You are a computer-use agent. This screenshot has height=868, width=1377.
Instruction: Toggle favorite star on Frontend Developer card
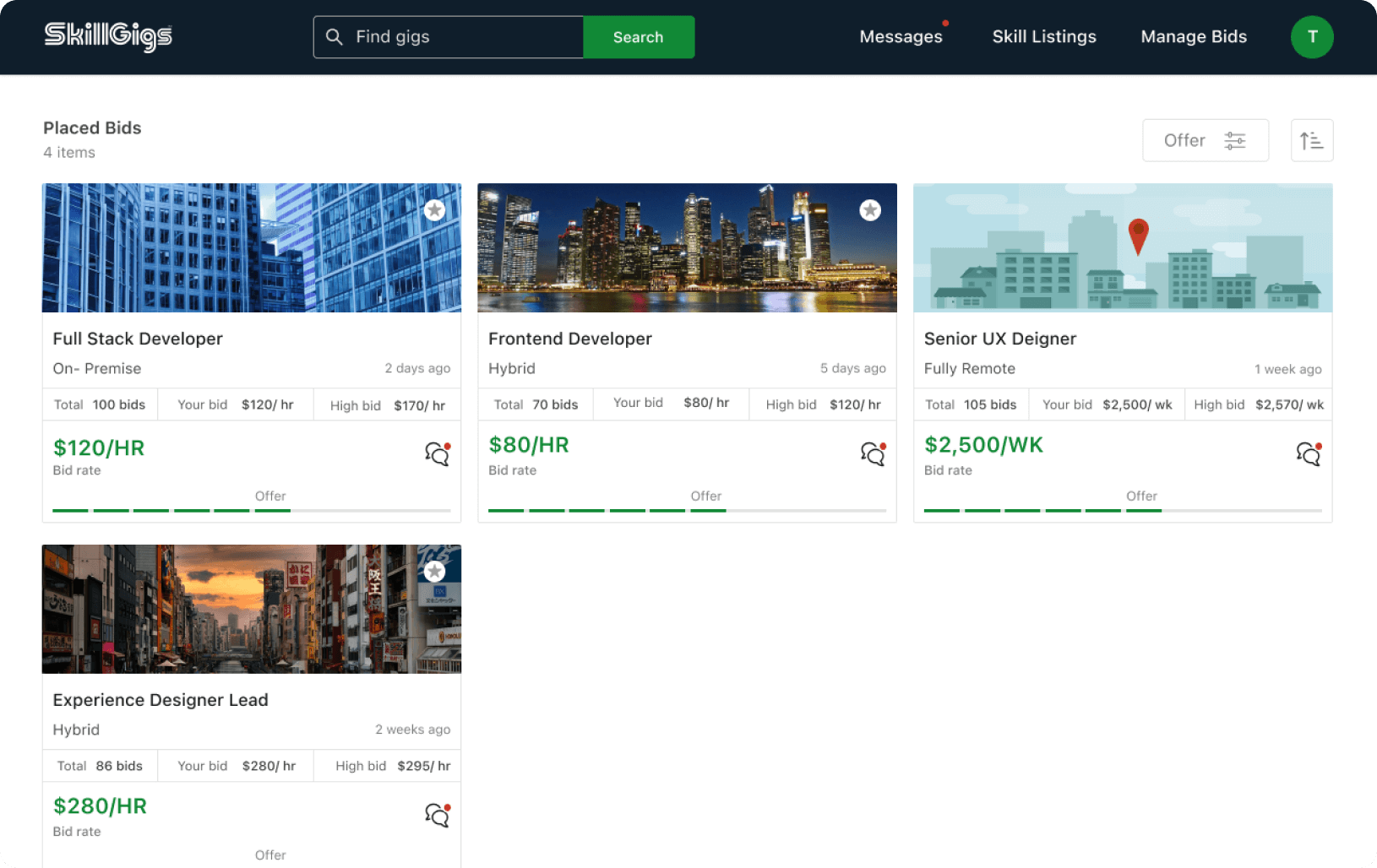coord(870,210)
